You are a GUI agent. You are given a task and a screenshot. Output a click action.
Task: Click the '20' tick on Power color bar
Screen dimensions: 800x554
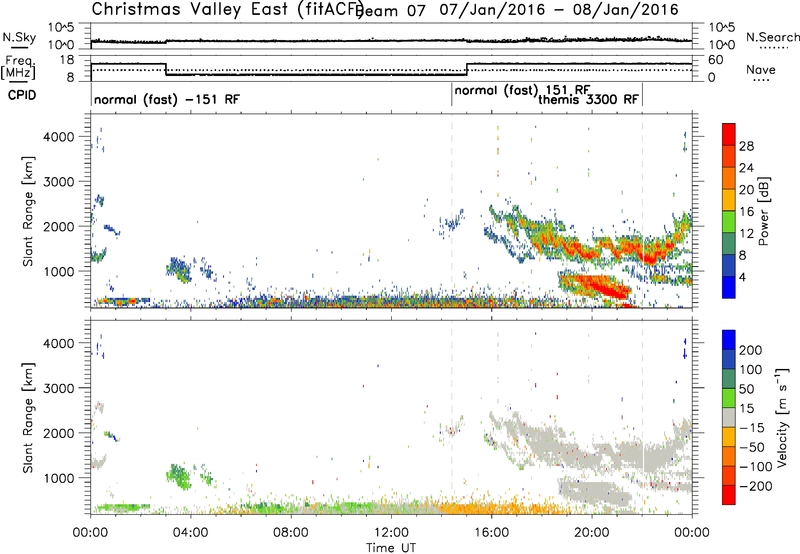(746, 190)
